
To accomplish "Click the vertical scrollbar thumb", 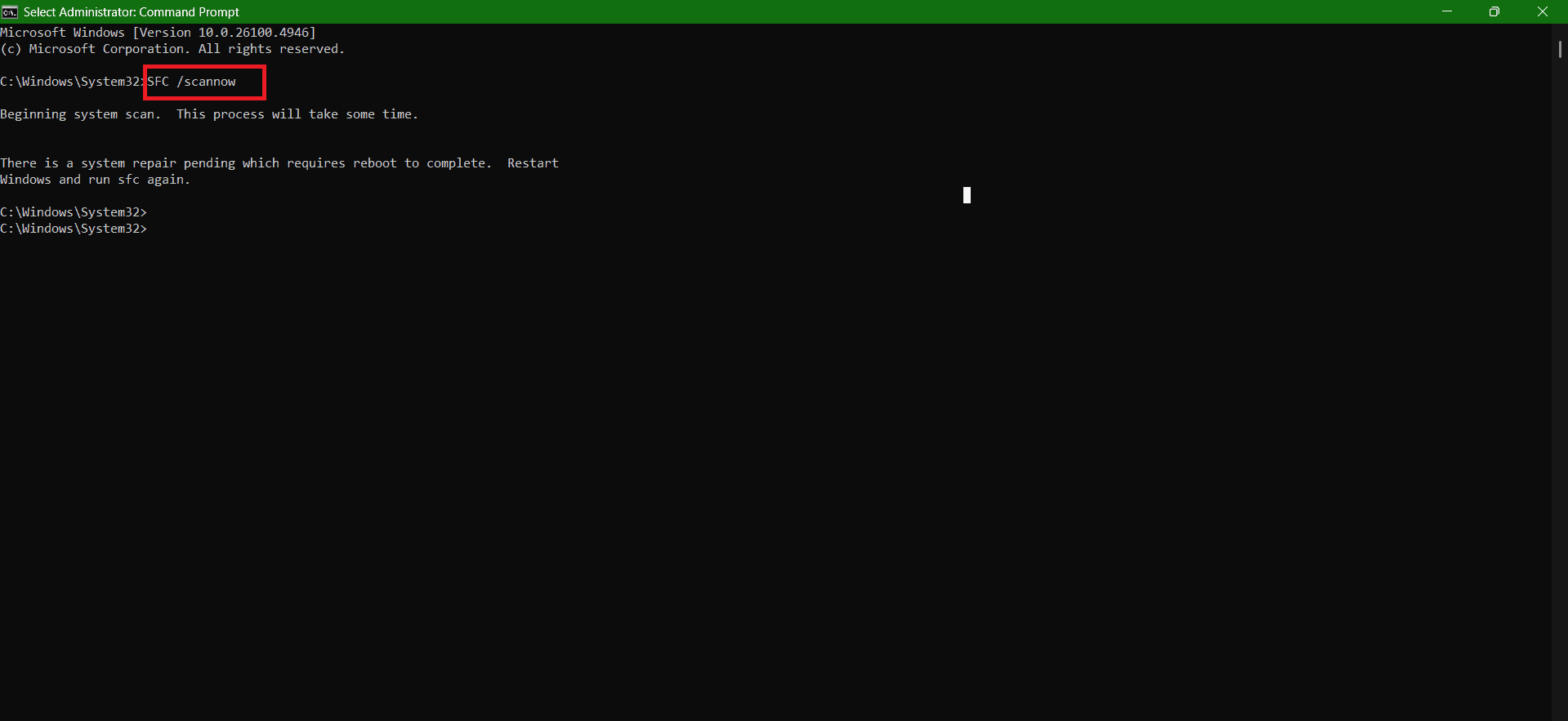I will click(x=1560, y=49).
